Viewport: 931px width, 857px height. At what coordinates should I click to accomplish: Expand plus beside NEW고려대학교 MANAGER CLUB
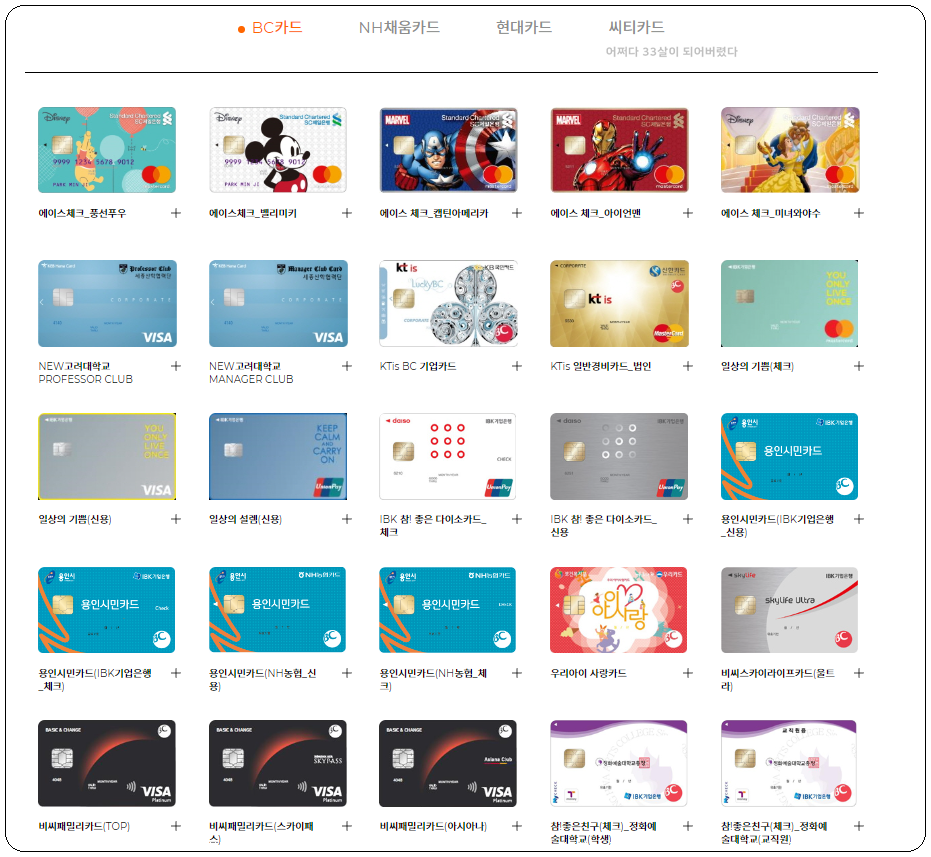(347, 366)
